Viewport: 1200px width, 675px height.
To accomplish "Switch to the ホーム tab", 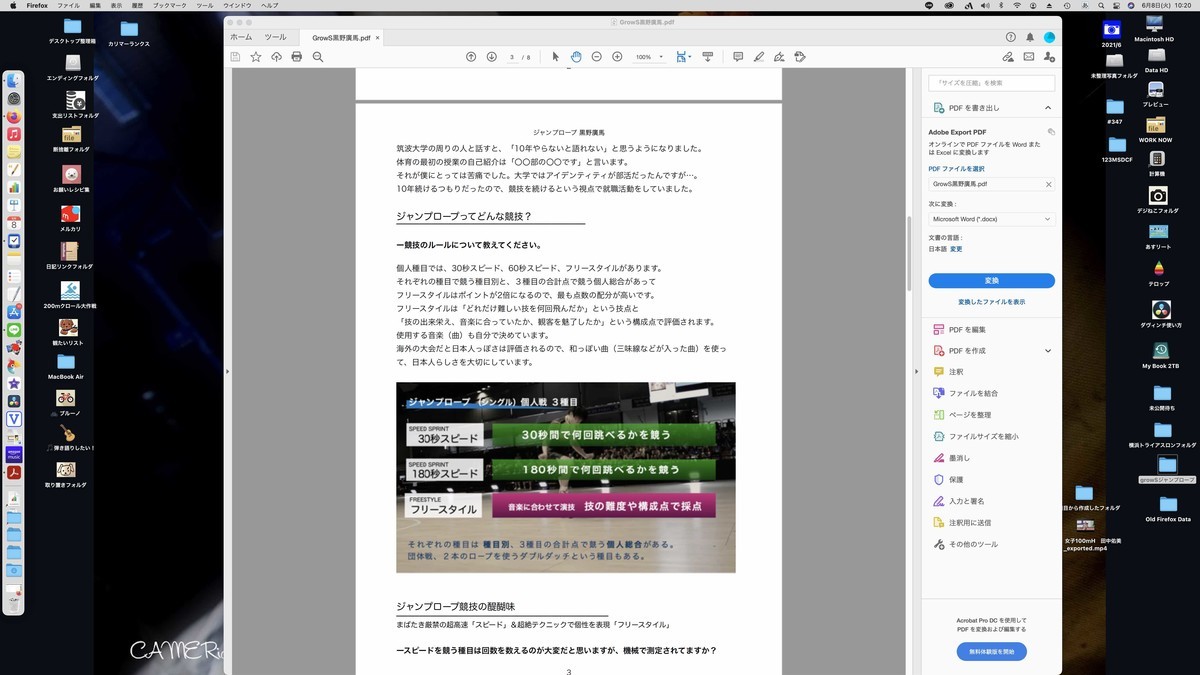I will coord(241,37).
